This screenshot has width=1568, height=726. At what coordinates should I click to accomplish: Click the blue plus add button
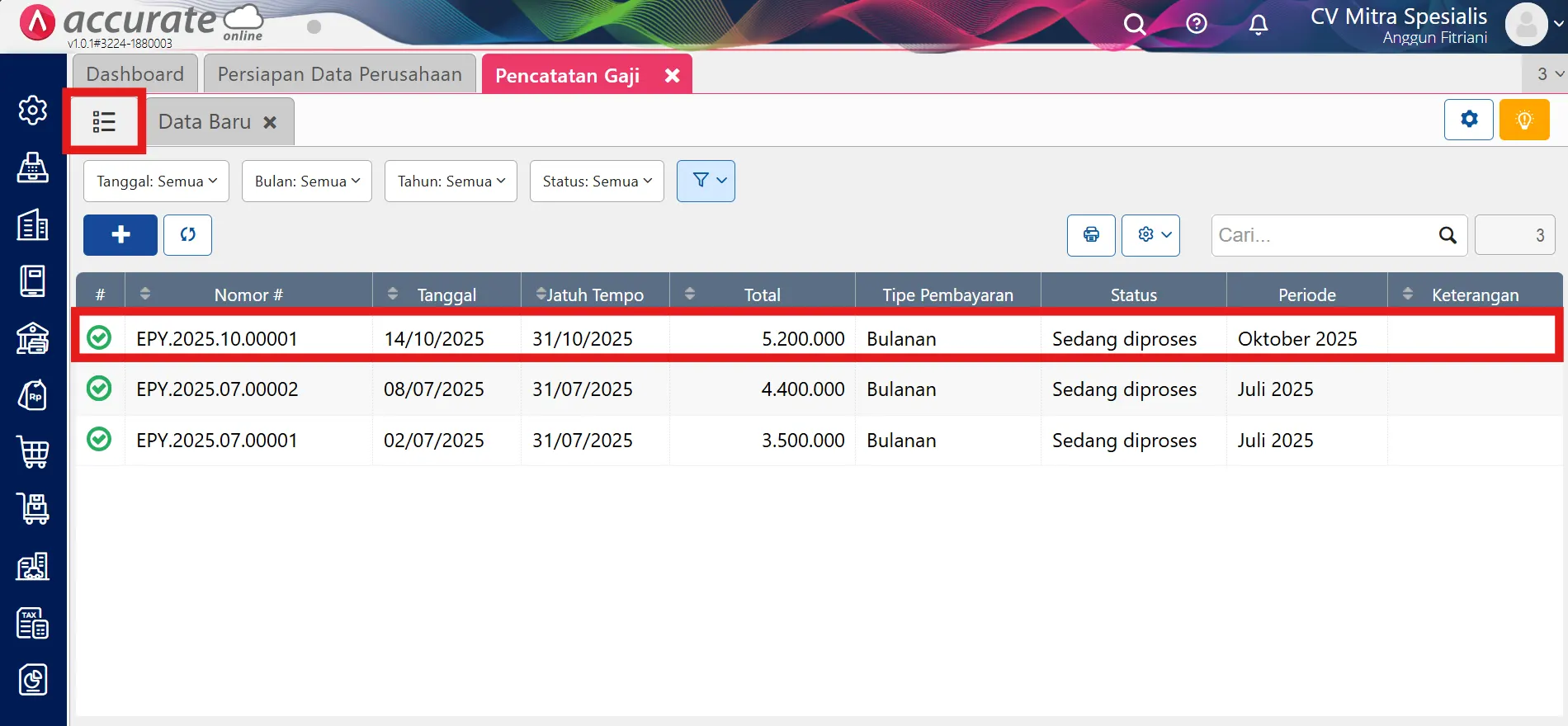[120, 235]
